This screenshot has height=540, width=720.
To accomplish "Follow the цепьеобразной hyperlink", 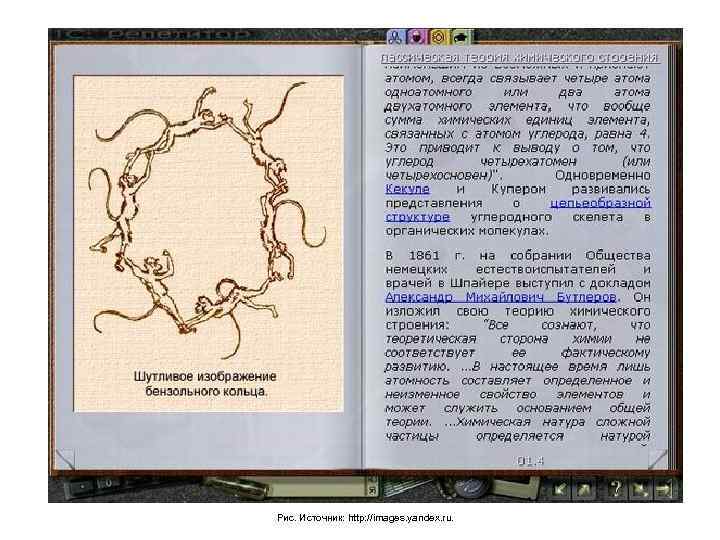I will coord(600,202).
